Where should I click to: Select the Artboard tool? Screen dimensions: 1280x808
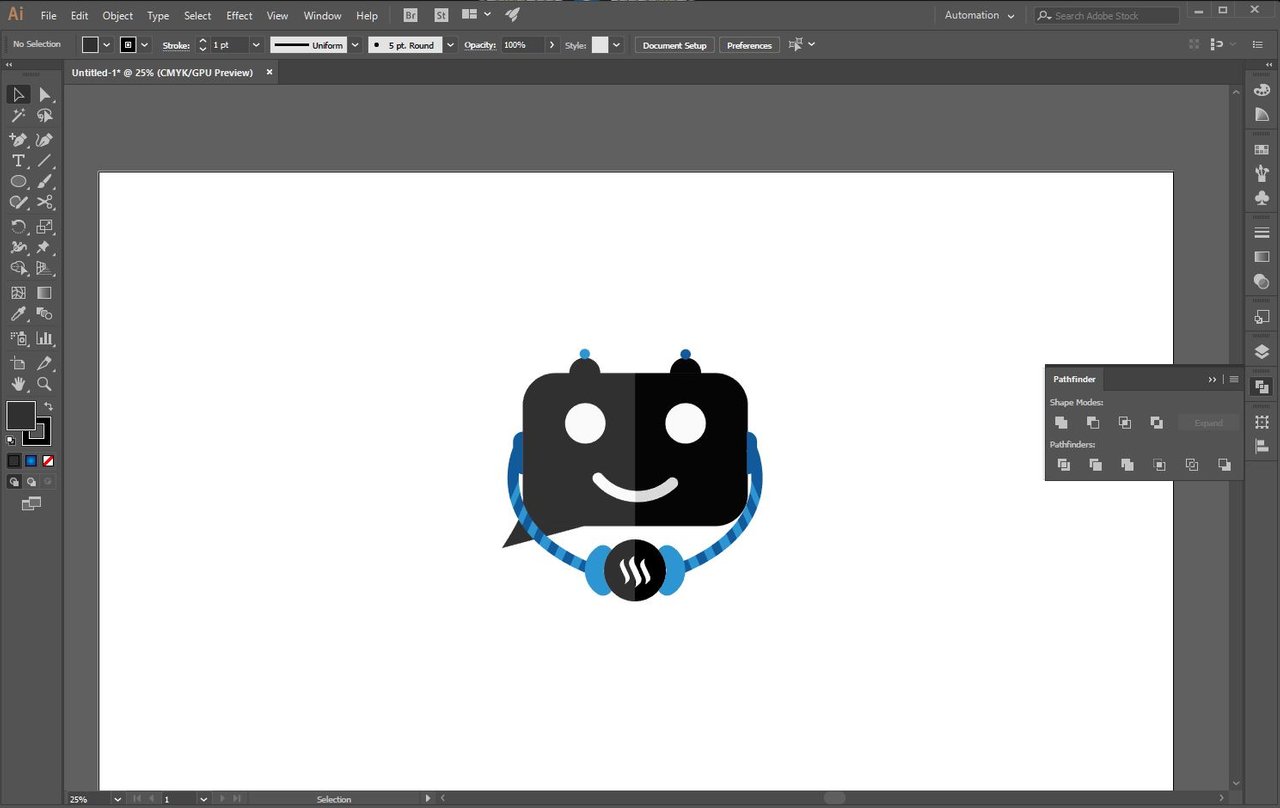[x=18, y=363]
